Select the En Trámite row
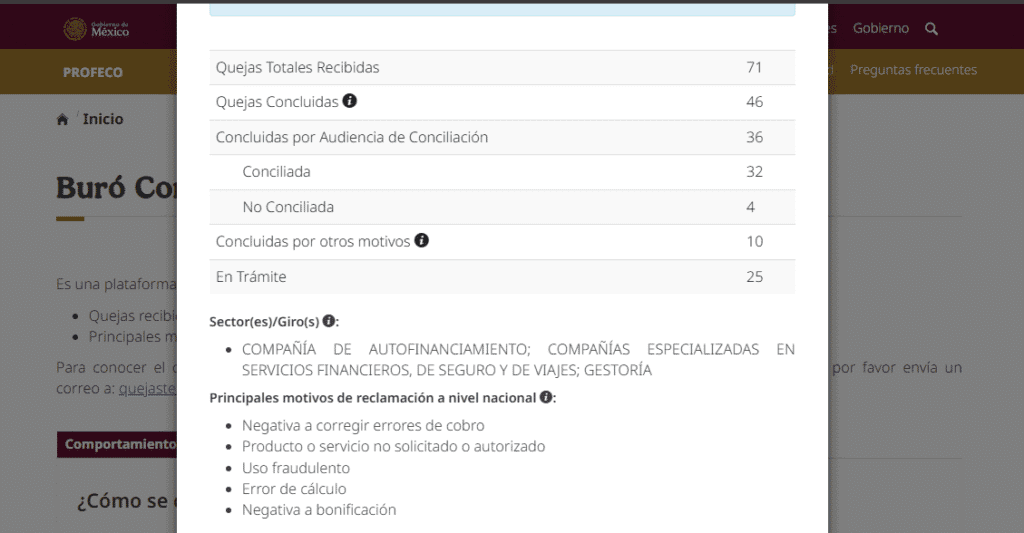This screenshot has height=533, width=1024. (x=502, y=276)
